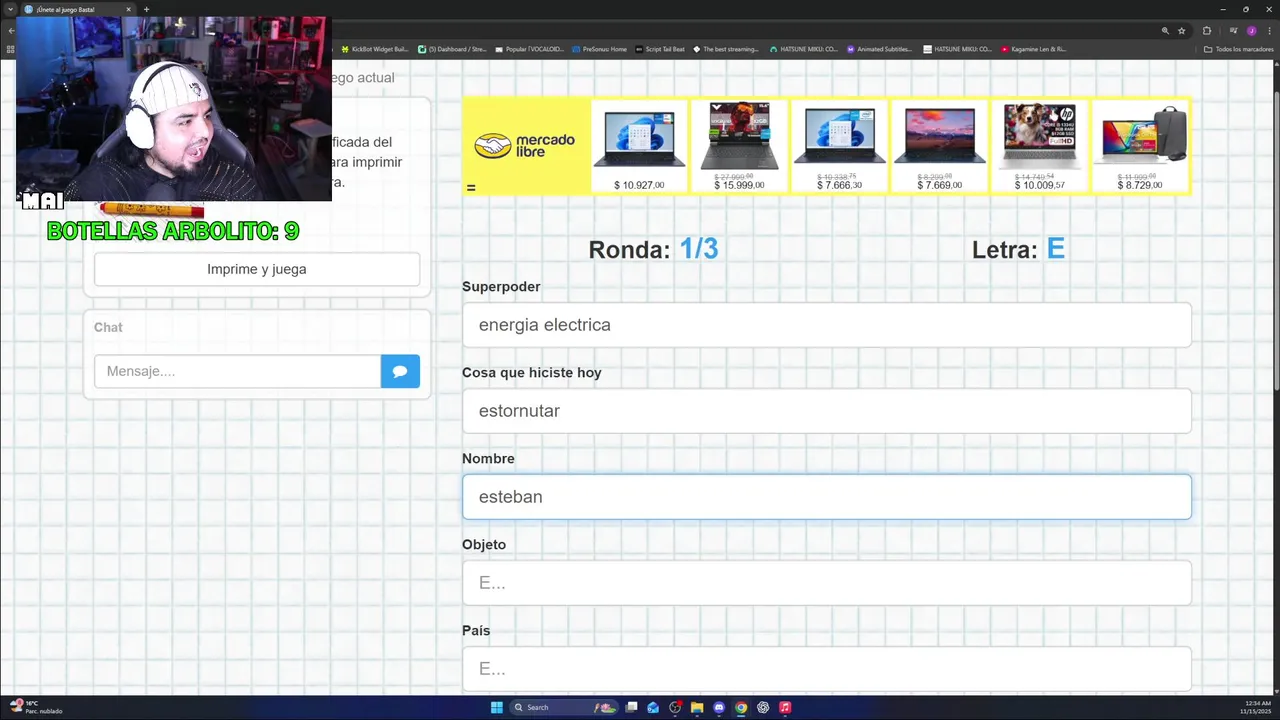Click the Nombre field with esteban
The image size is (1280, 720).
(x=826, y=497)
